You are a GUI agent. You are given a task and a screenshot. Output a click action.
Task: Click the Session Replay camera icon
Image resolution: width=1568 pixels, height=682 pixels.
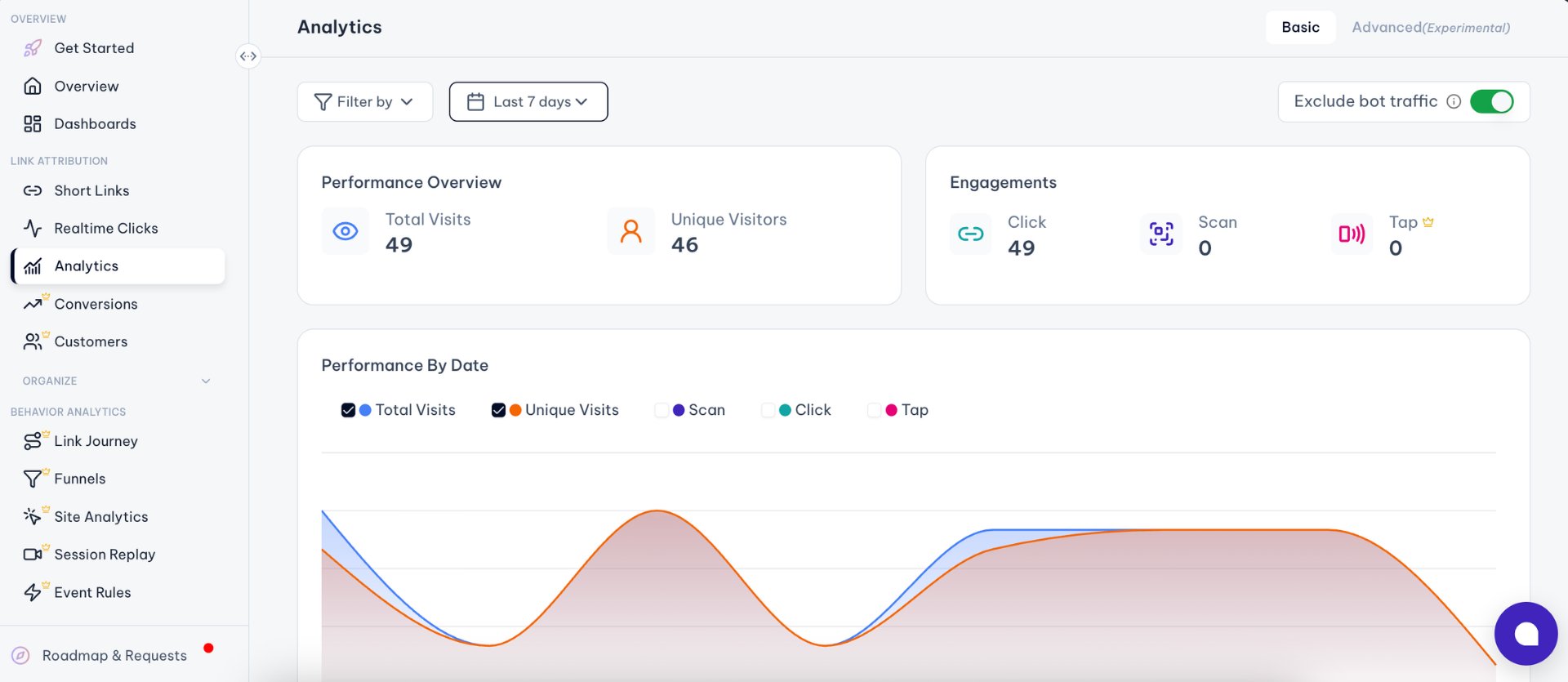pos(33,555)
